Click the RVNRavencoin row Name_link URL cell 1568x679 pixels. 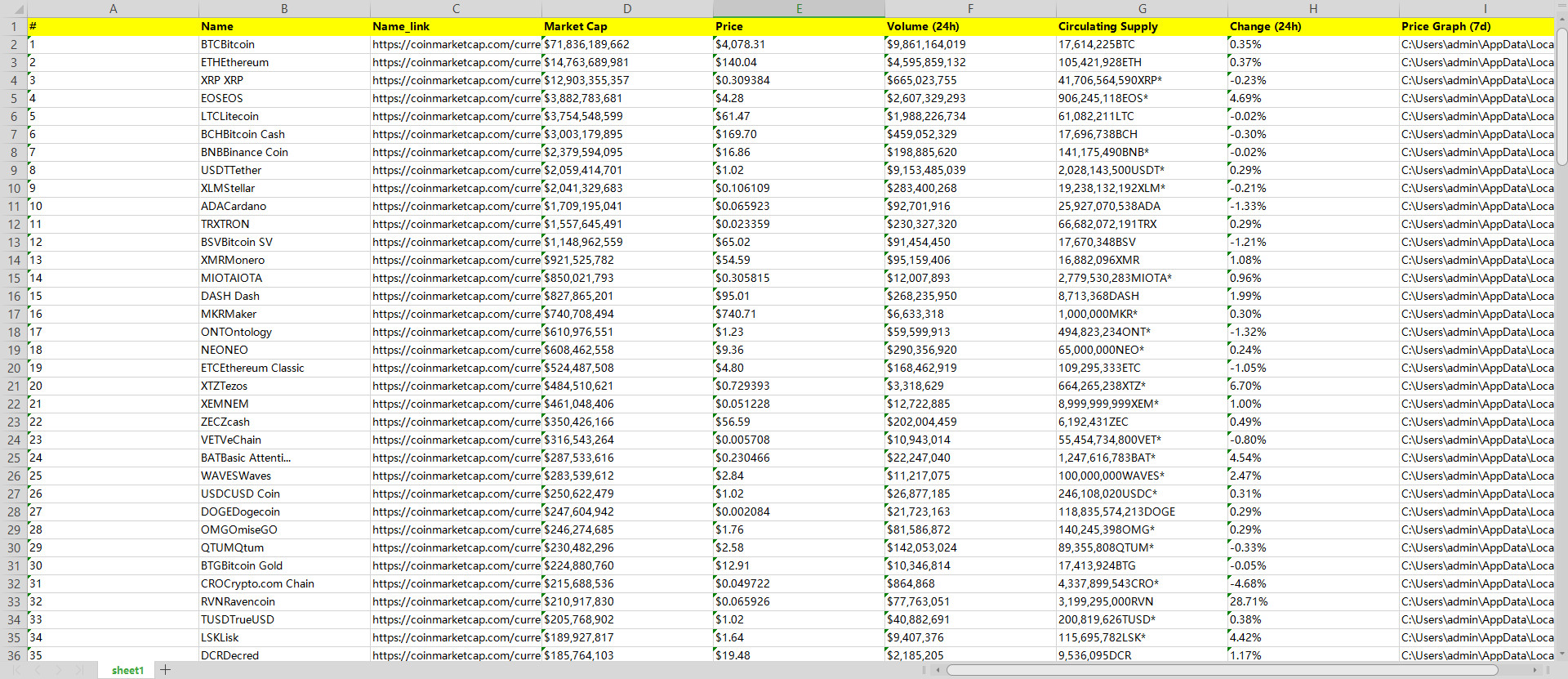[x=456, y=601]
